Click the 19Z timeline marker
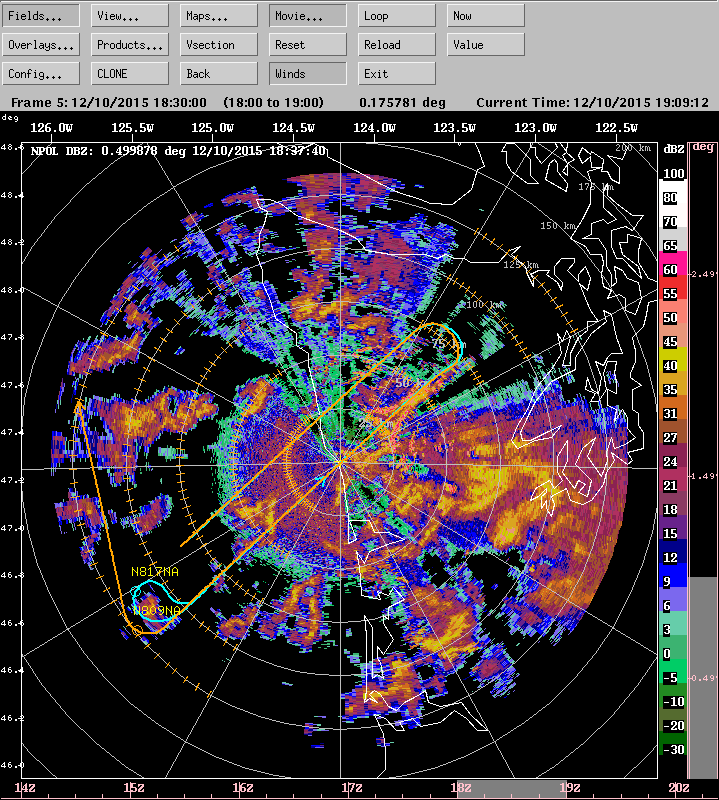719x800 pixels. pos(570,788)
